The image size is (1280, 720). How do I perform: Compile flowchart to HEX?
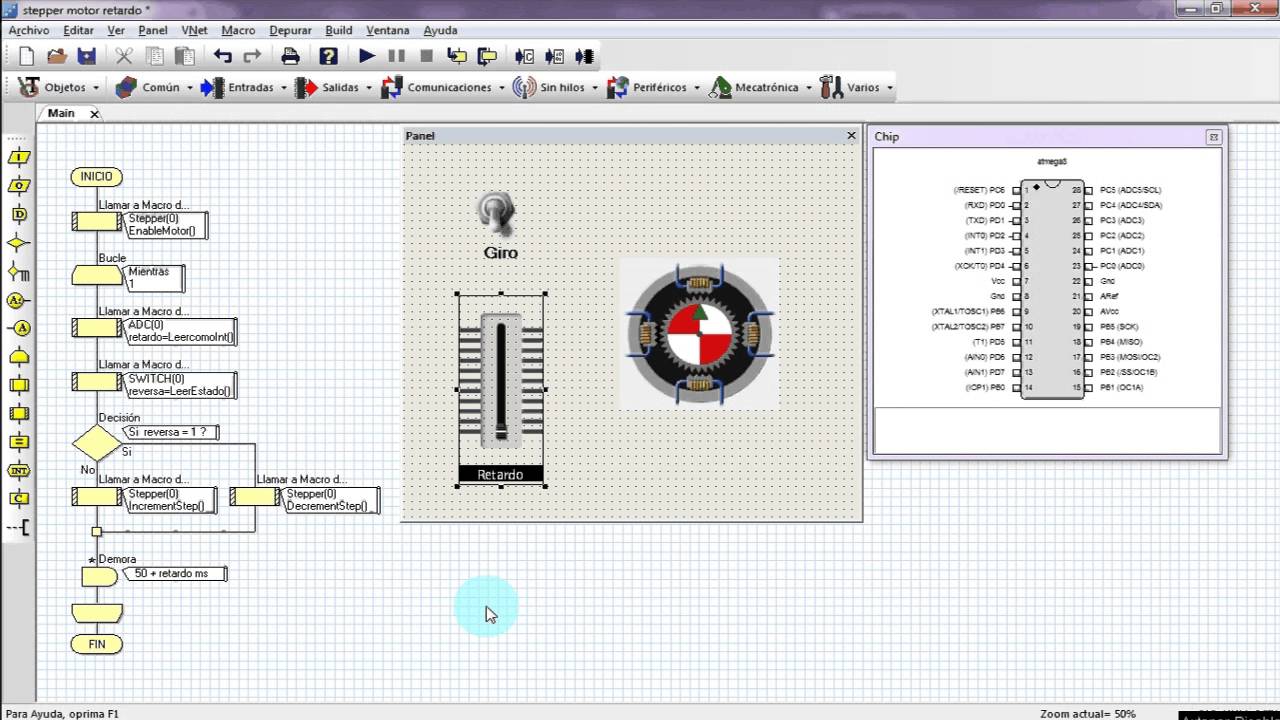(x=555, y=56)
